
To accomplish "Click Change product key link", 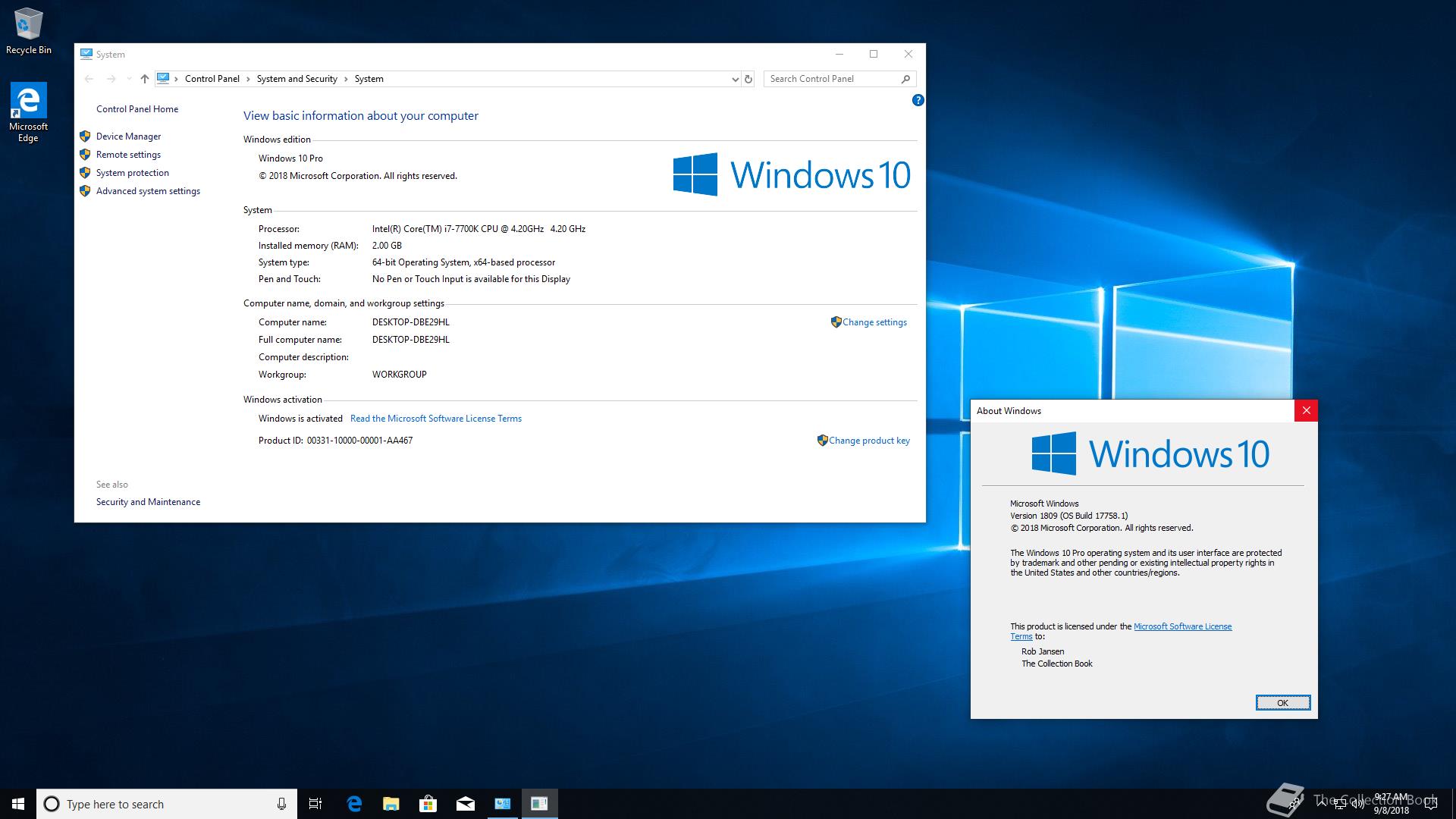I will (869, 441).
